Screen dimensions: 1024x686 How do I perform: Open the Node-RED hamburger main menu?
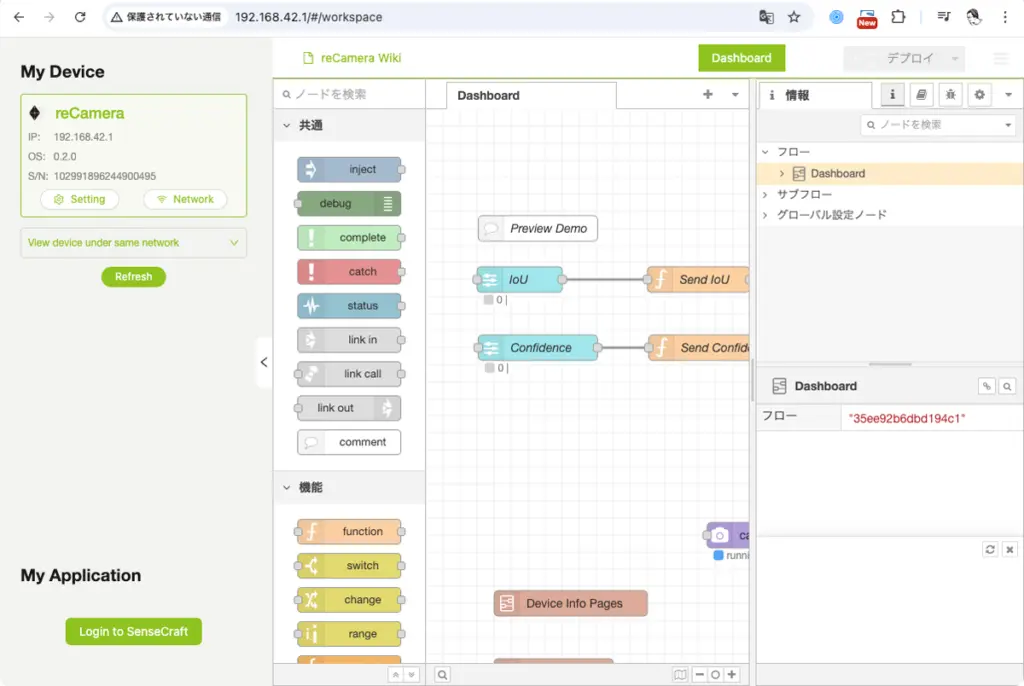tap(1001, 58)
